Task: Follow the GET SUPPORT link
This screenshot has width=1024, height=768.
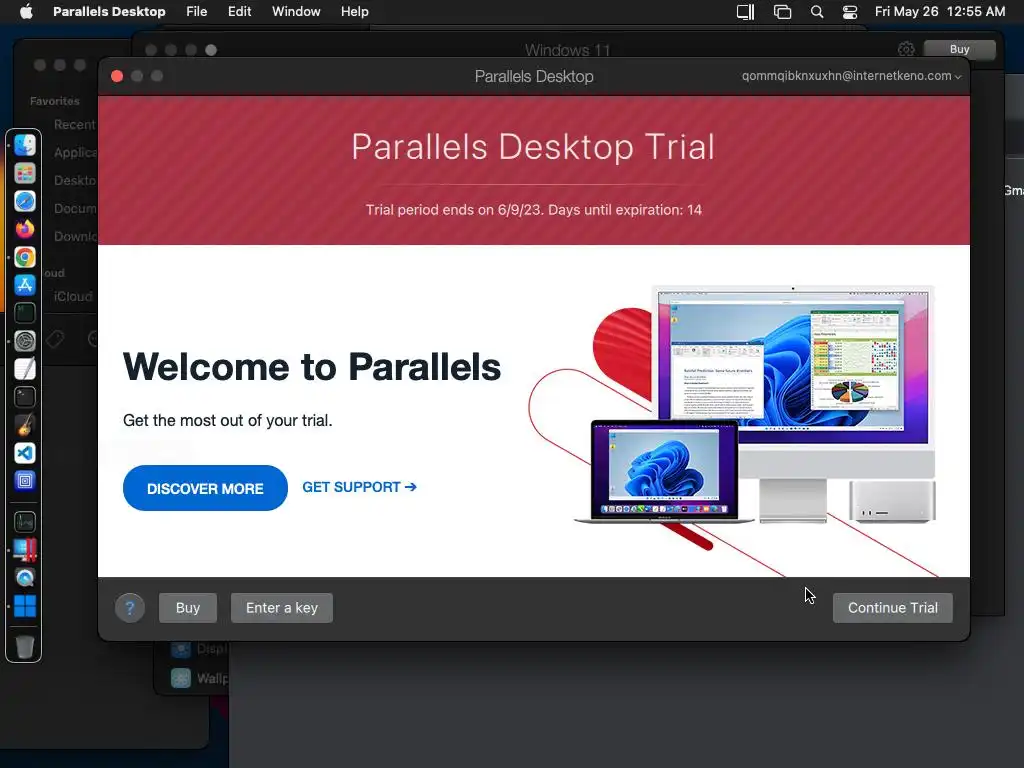Action: pyautogui.click(x=359, y=487)
